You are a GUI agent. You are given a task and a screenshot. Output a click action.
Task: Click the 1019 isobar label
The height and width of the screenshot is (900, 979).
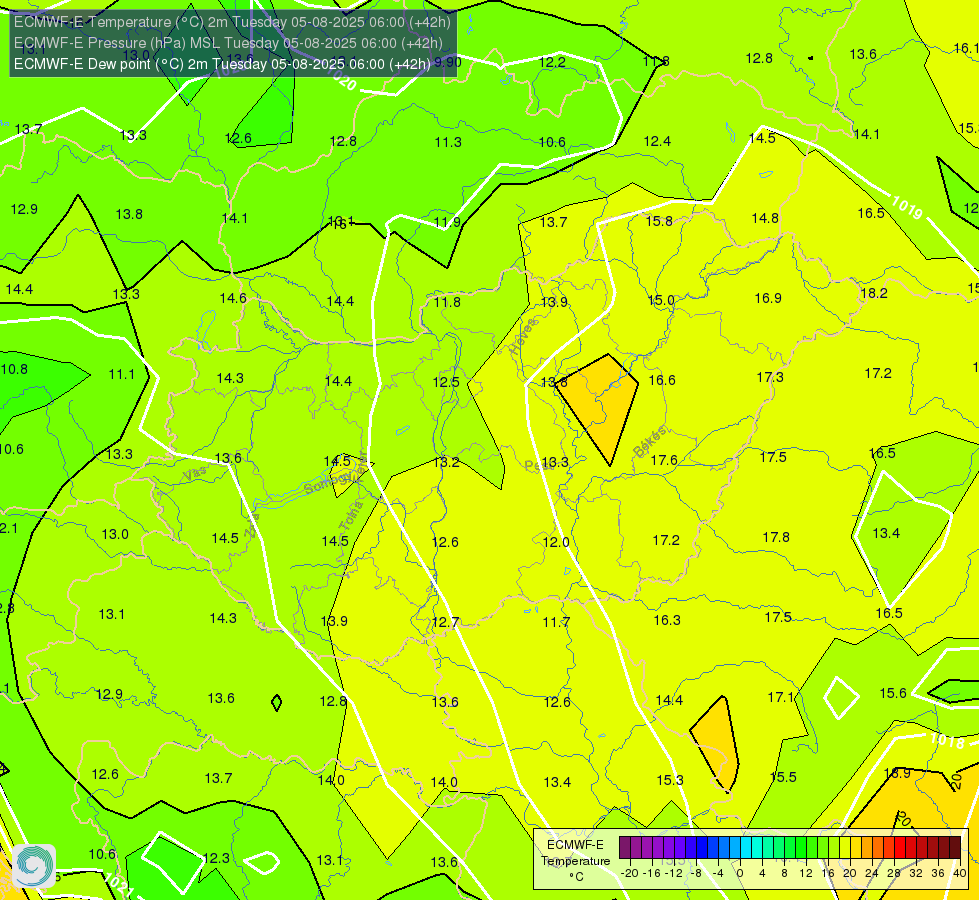[x=907, y=208]
